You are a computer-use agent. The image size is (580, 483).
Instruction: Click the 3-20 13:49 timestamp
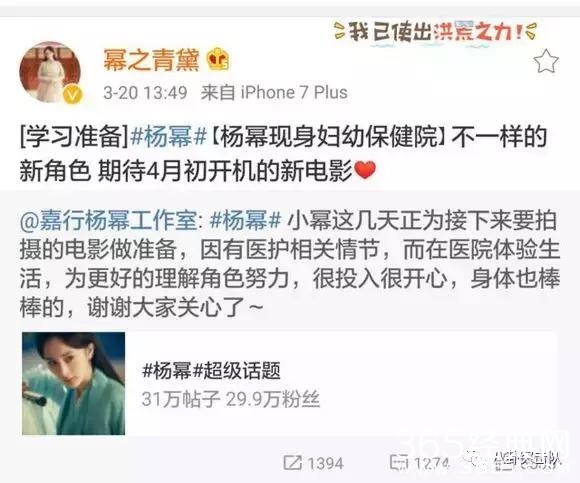pyautogui.click(x=145, y=92)
